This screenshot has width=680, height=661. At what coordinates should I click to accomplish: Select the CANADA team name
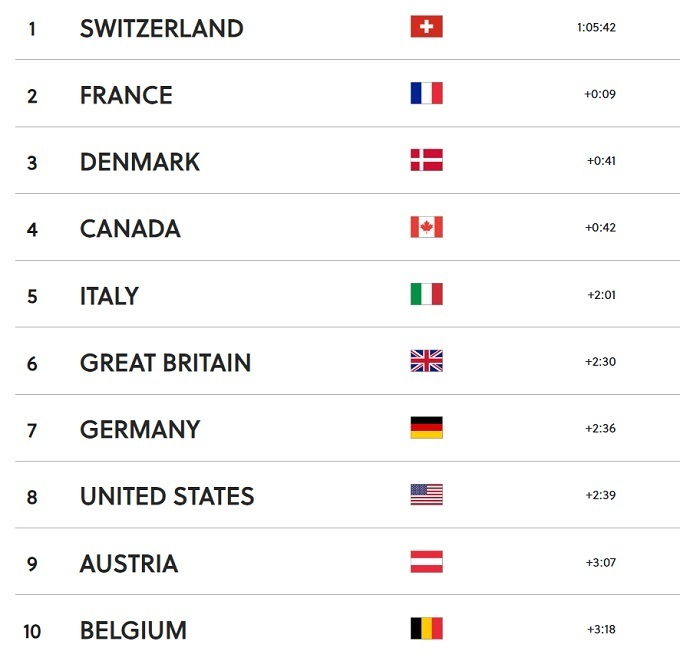130,229
